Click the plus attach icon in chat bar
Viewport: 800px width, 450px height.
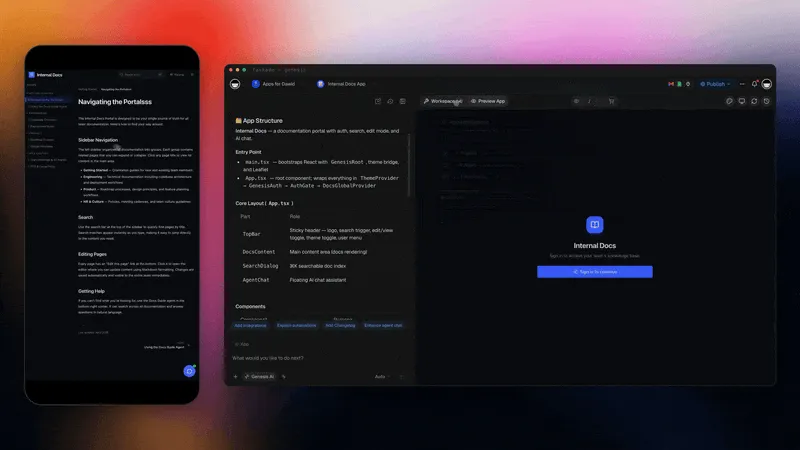point(235,377)
